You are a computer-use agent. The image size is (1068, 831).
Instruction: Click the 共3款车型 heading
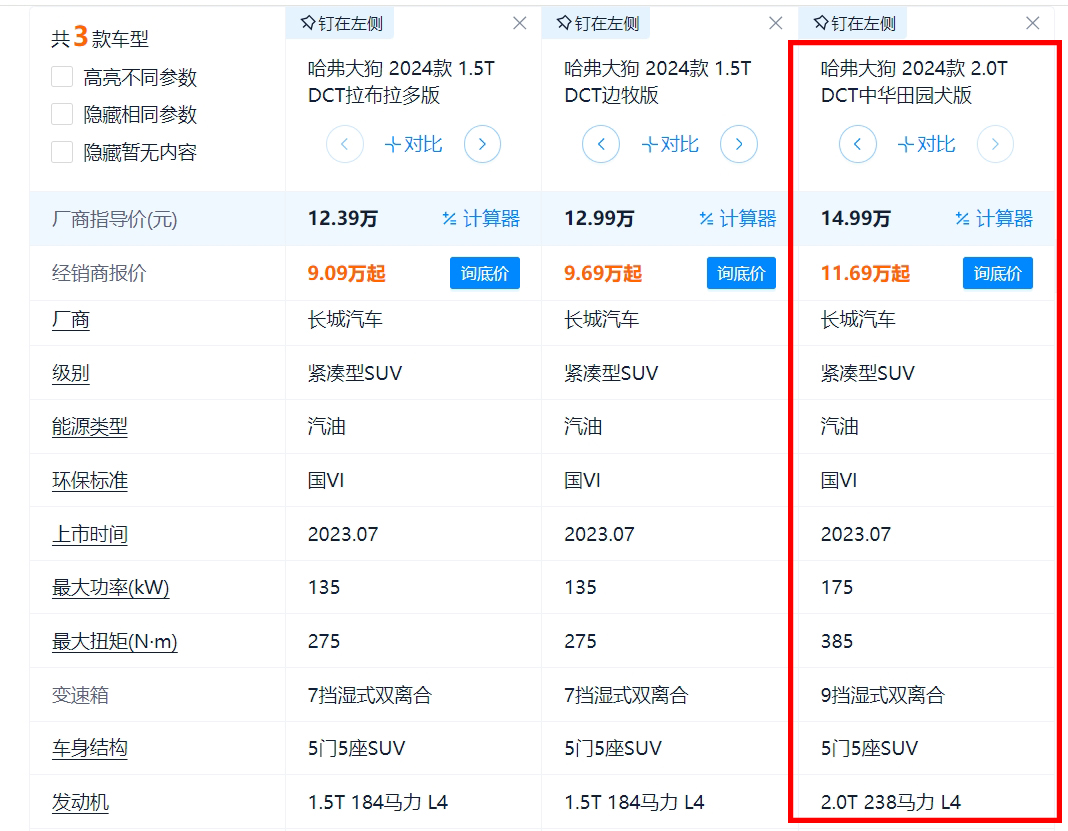pyautogui.click(x=100, y=37)
